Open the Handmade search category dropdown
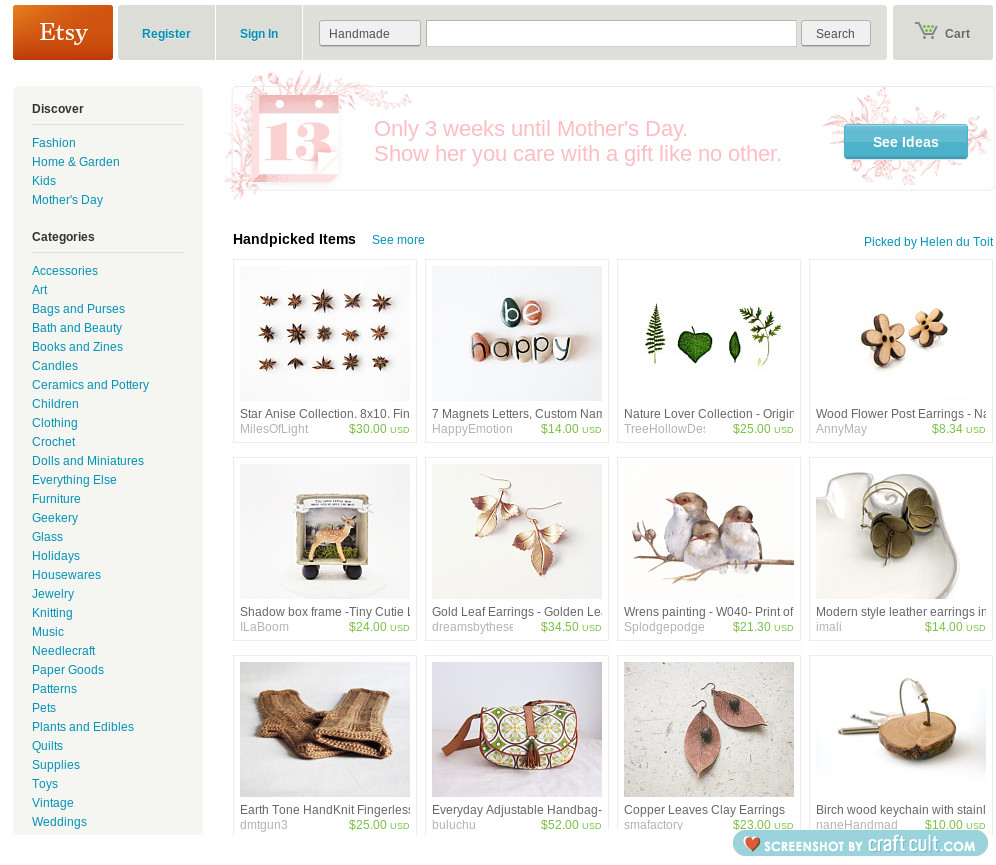Viewport: 996px width, 865px height. [x=370, y=33]
